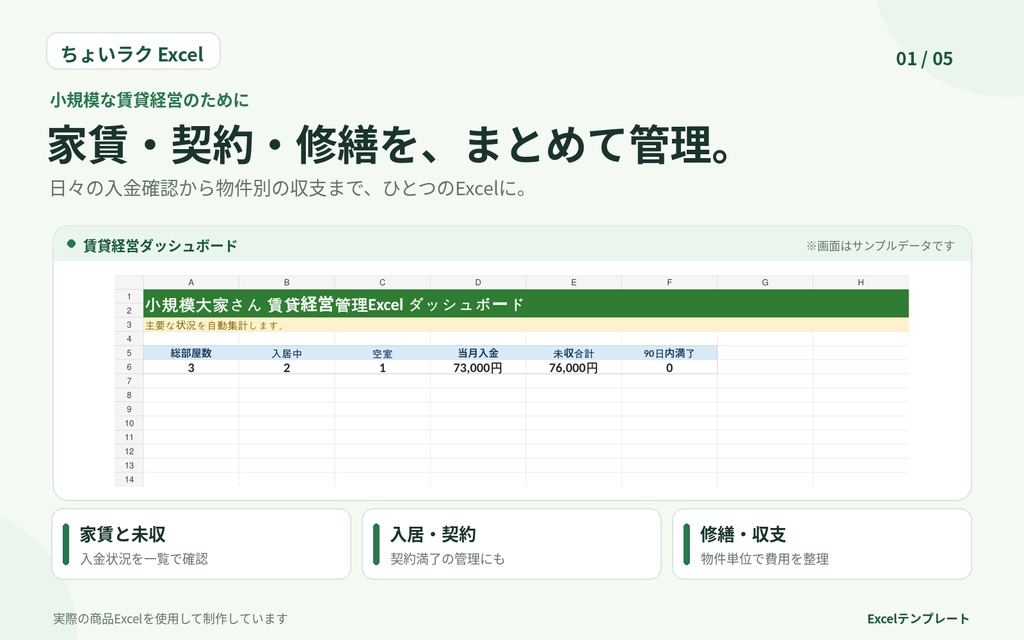Select column header A in spreadsheet
Screen dimensions: 1024x640
click(x=191, y=282)
